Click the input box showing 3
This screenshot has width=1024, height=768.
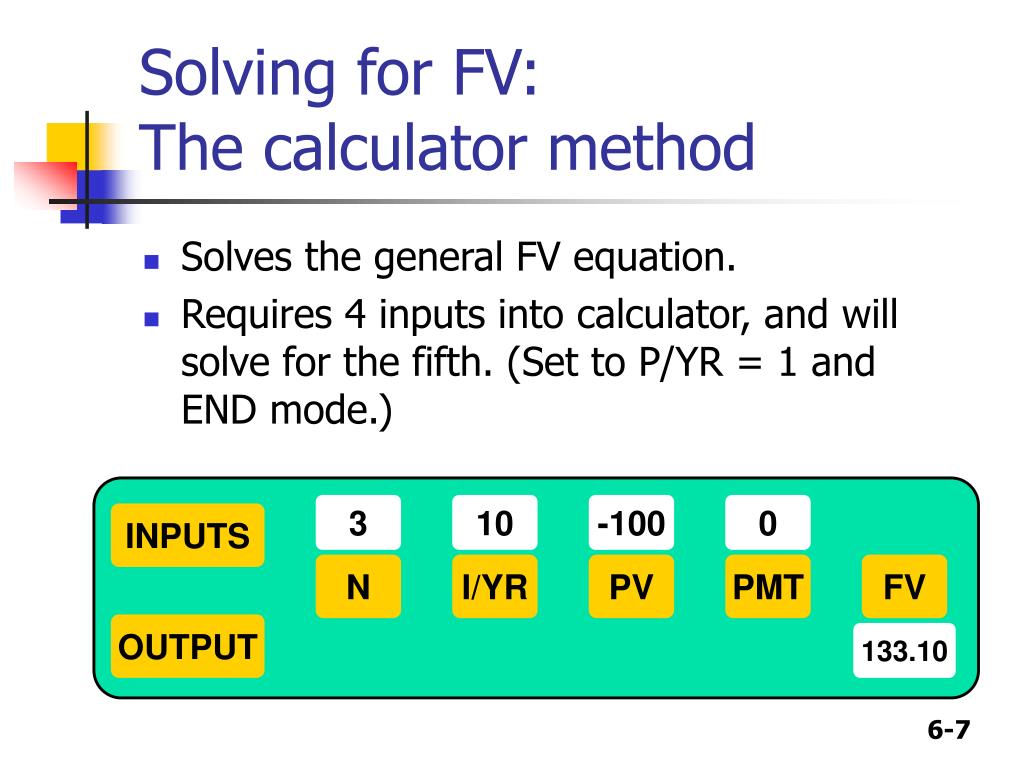pyautogui.click(x=358, y=522)
